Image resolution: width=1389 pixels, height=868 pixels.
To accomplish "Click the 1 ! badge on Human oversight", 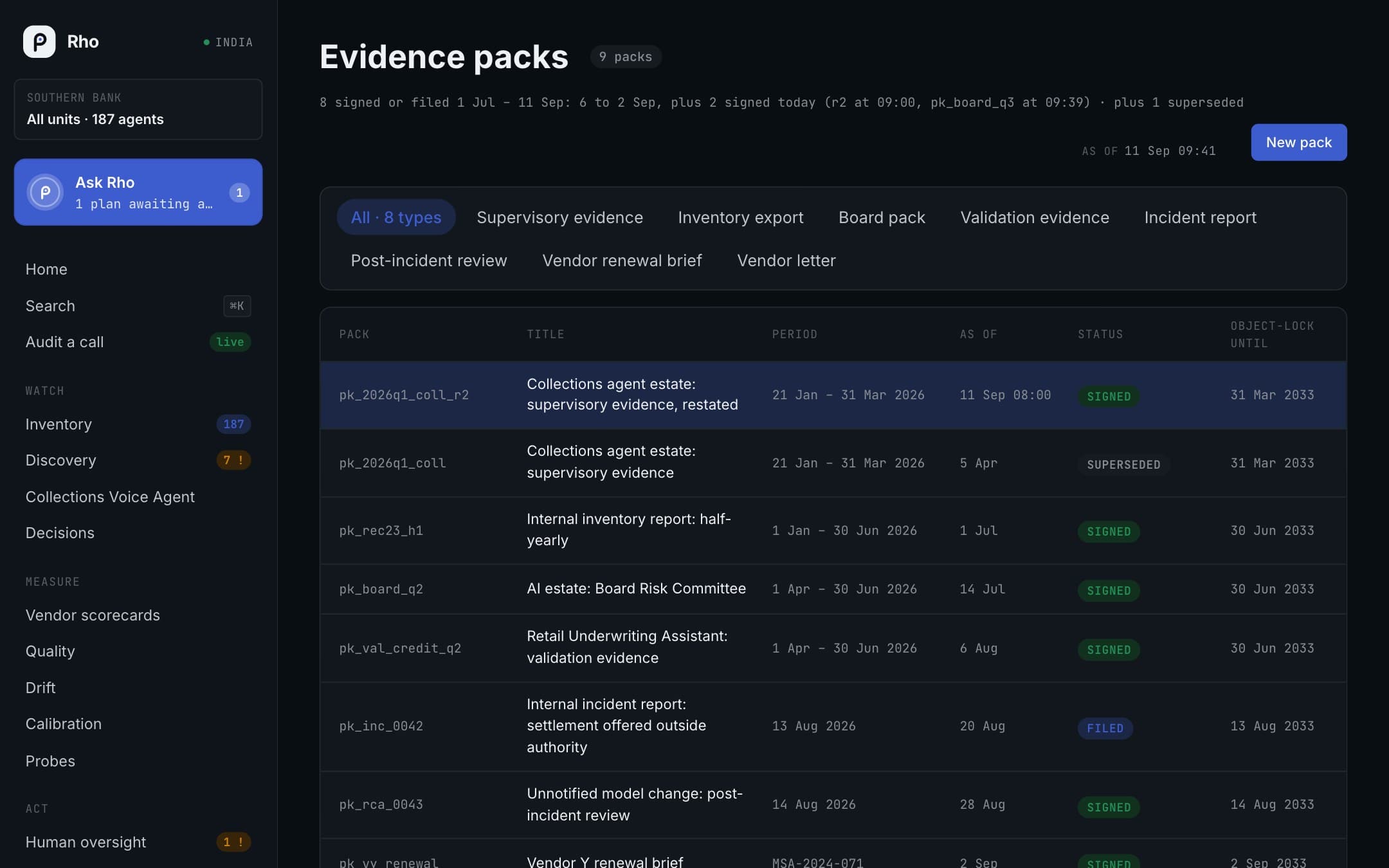I will click(233, 842).
